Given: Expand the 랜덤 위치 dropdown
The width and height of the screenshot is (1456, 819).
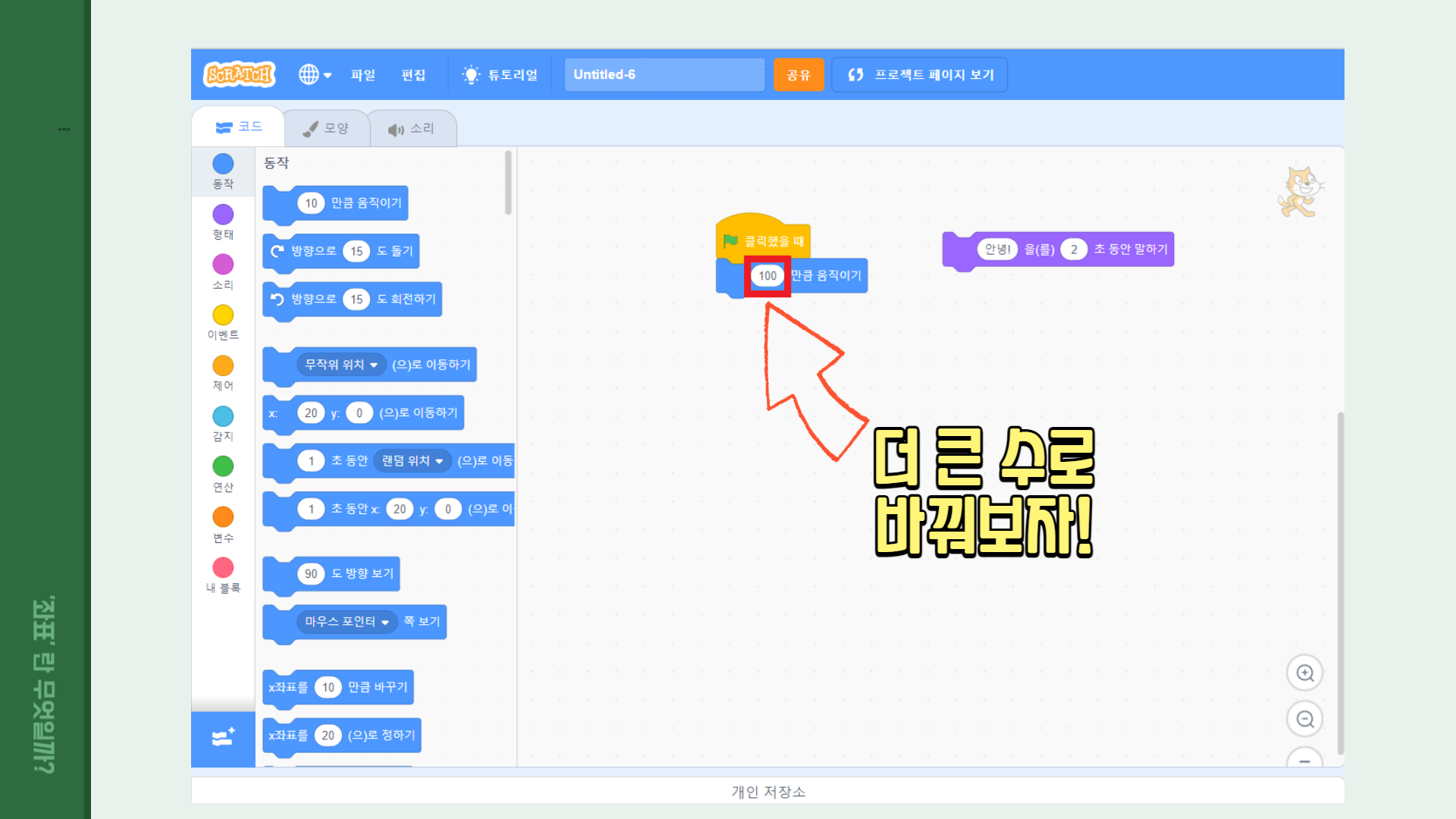Looking at the screenshot, I should point(413,461).
